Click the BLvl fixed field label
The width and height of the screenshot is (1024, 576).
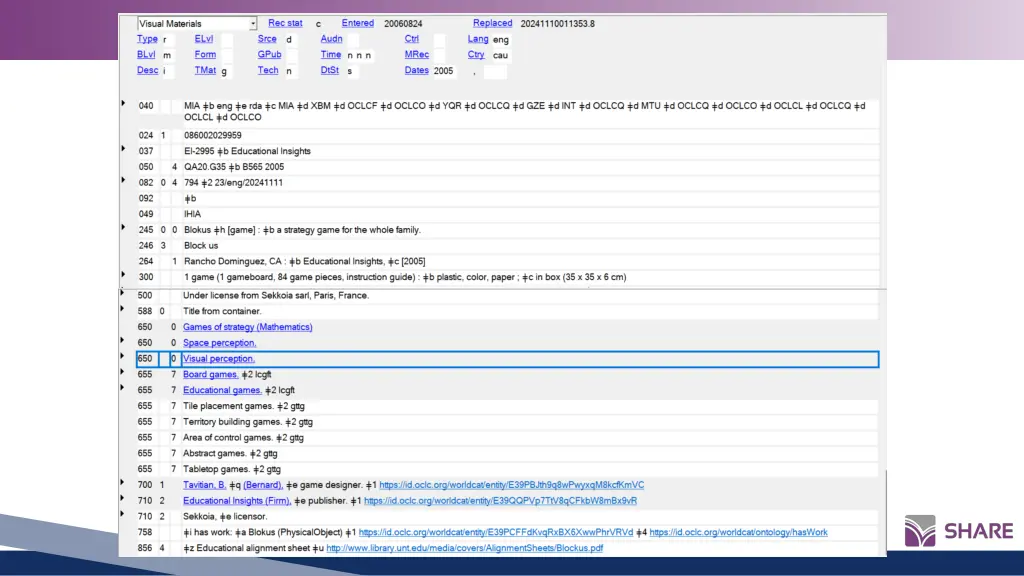tap(146, 54)
